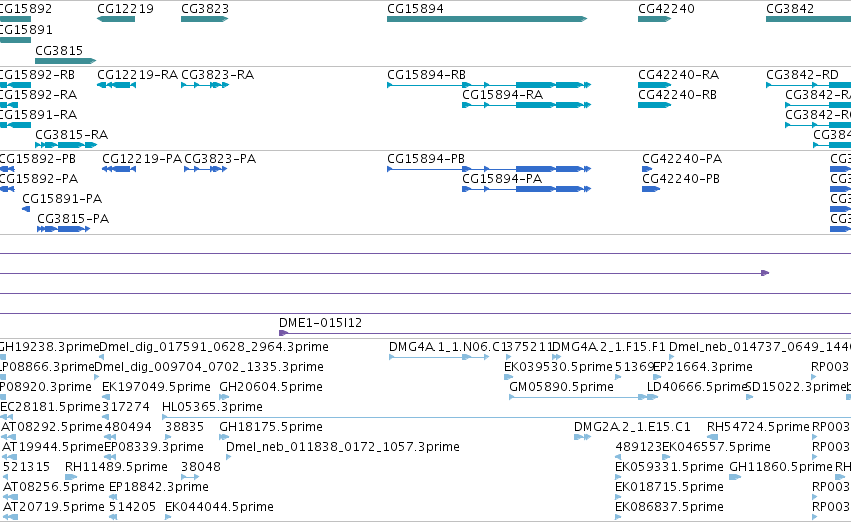Click the EK046557.5prime EST label
The image size is (851, 522).
(716, 447)
